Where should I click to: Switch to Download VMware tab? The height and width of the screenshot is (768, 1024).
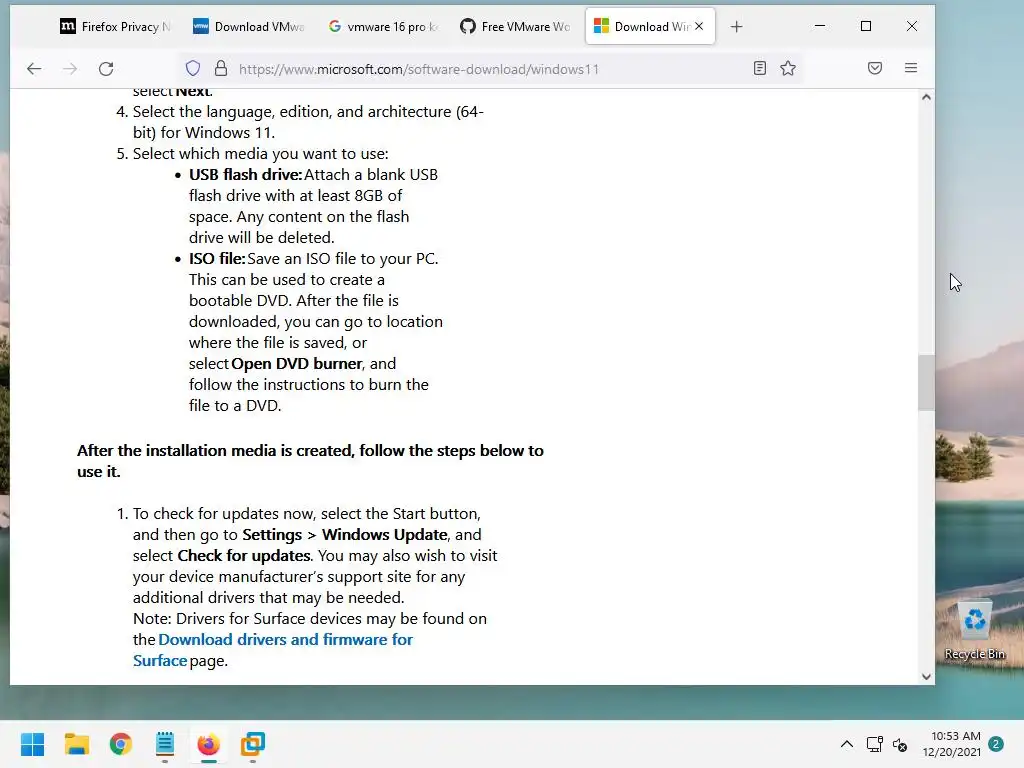coord(248,27)
